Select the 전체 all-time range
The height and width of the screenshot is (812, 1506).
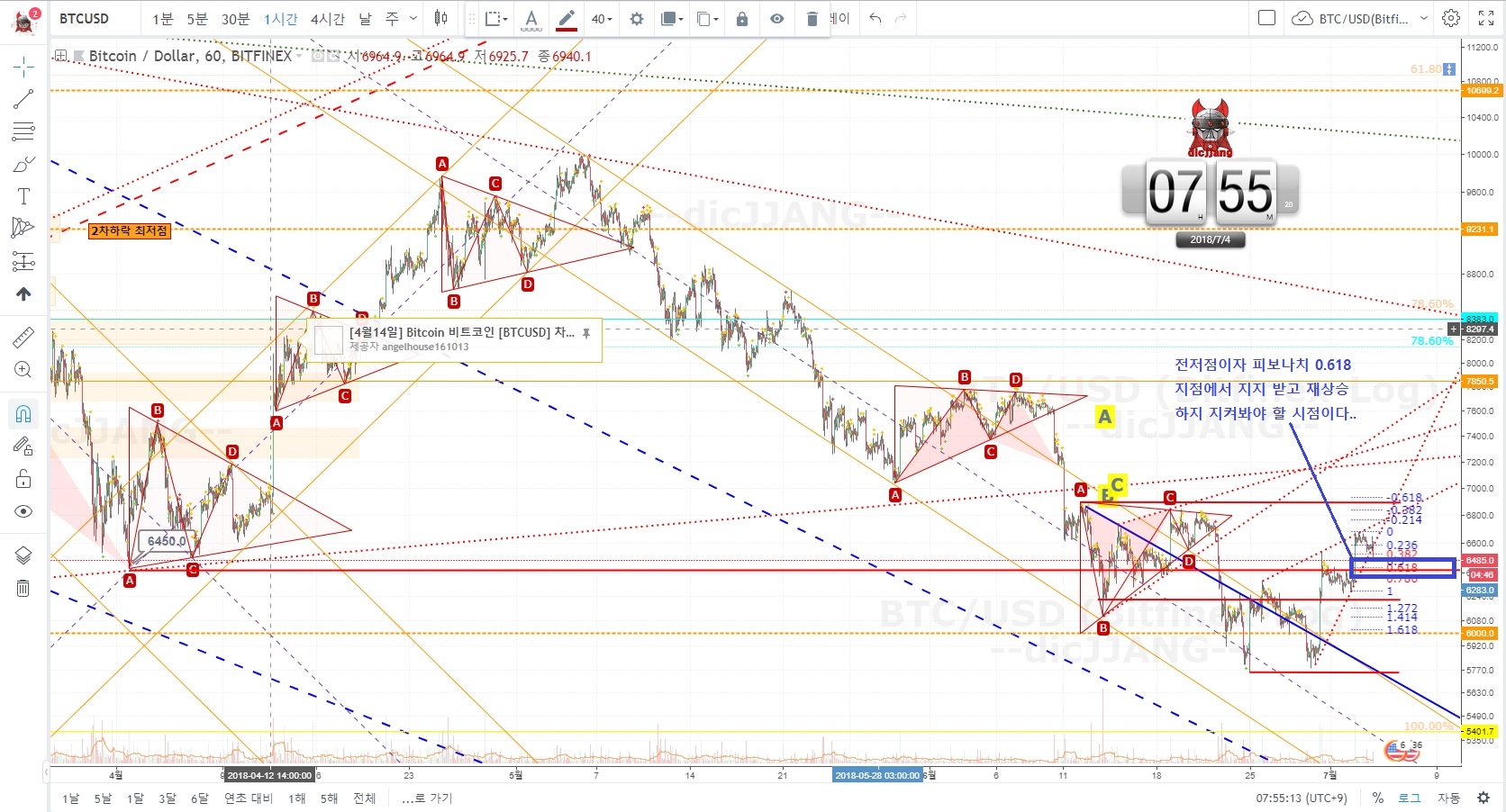pos(365,798)
